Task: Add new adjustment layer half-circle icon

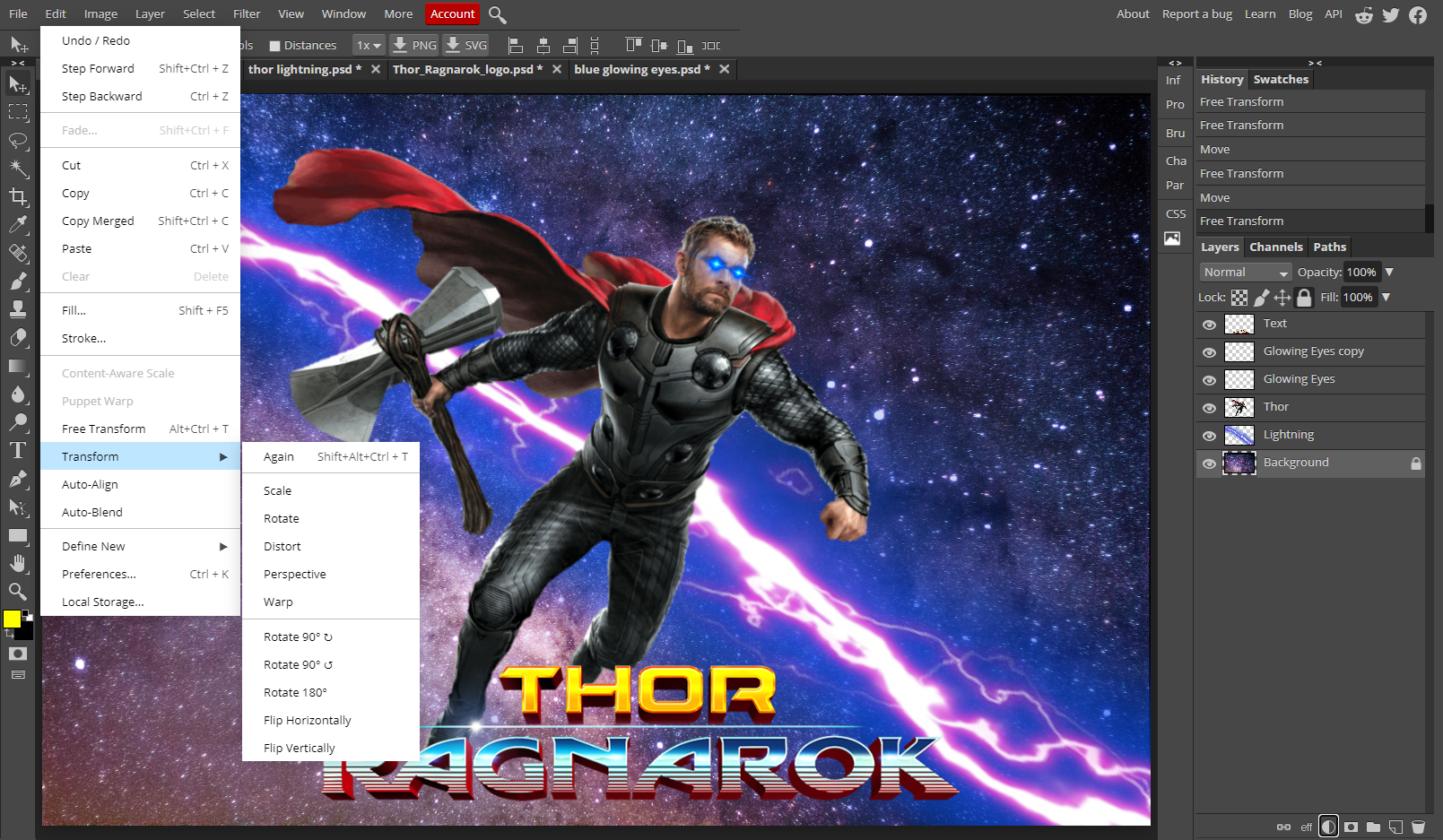Action: click(x=1328, y=827)
